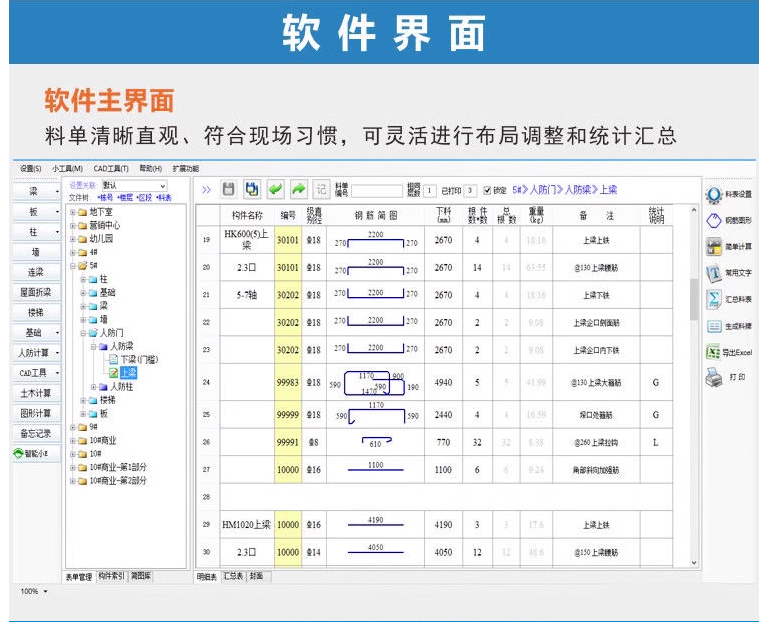
Task: Open the 100% zoom dropdown
Action: [34, 591]
